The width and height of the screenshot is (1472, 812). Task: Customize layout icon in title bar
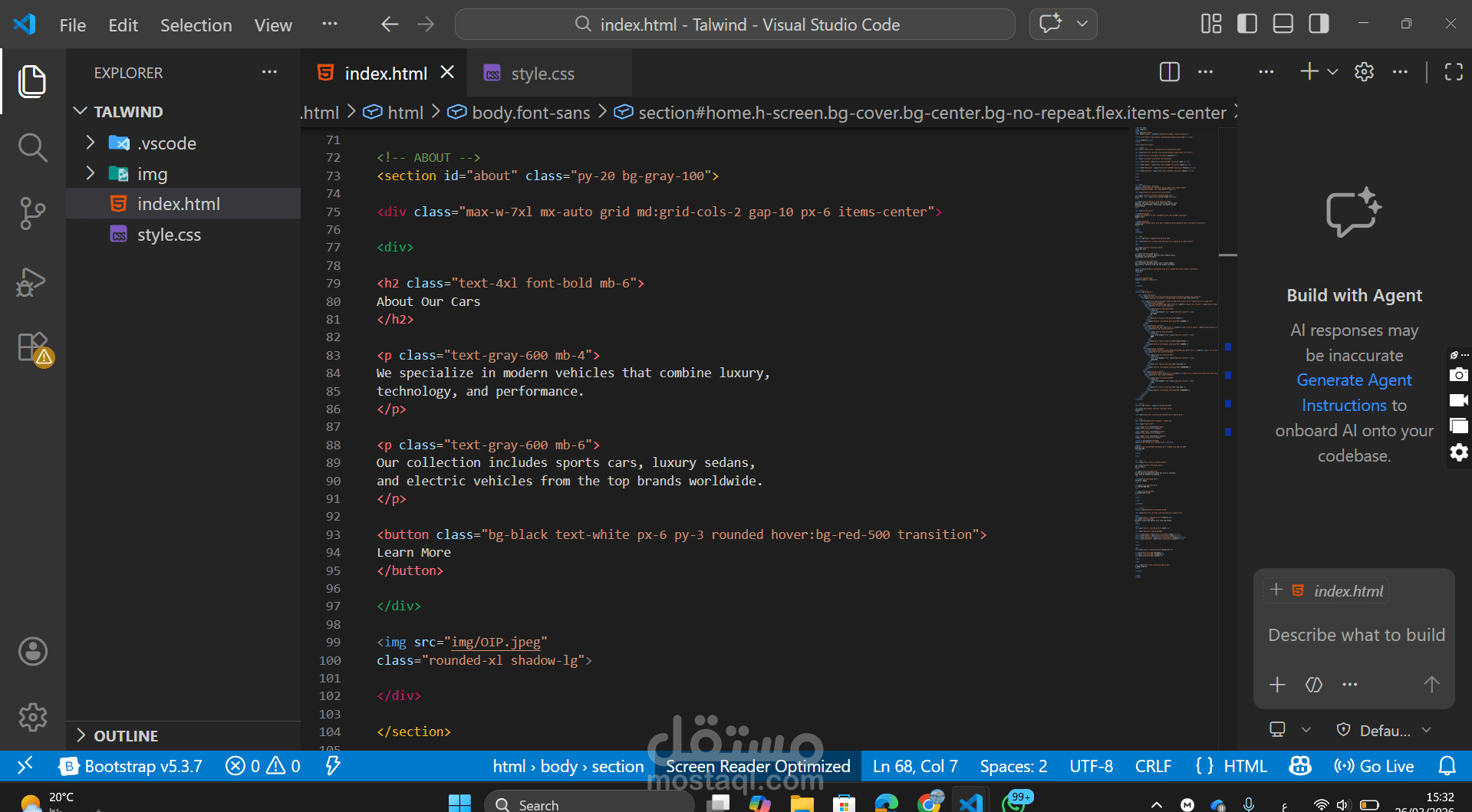[1211, 24]
